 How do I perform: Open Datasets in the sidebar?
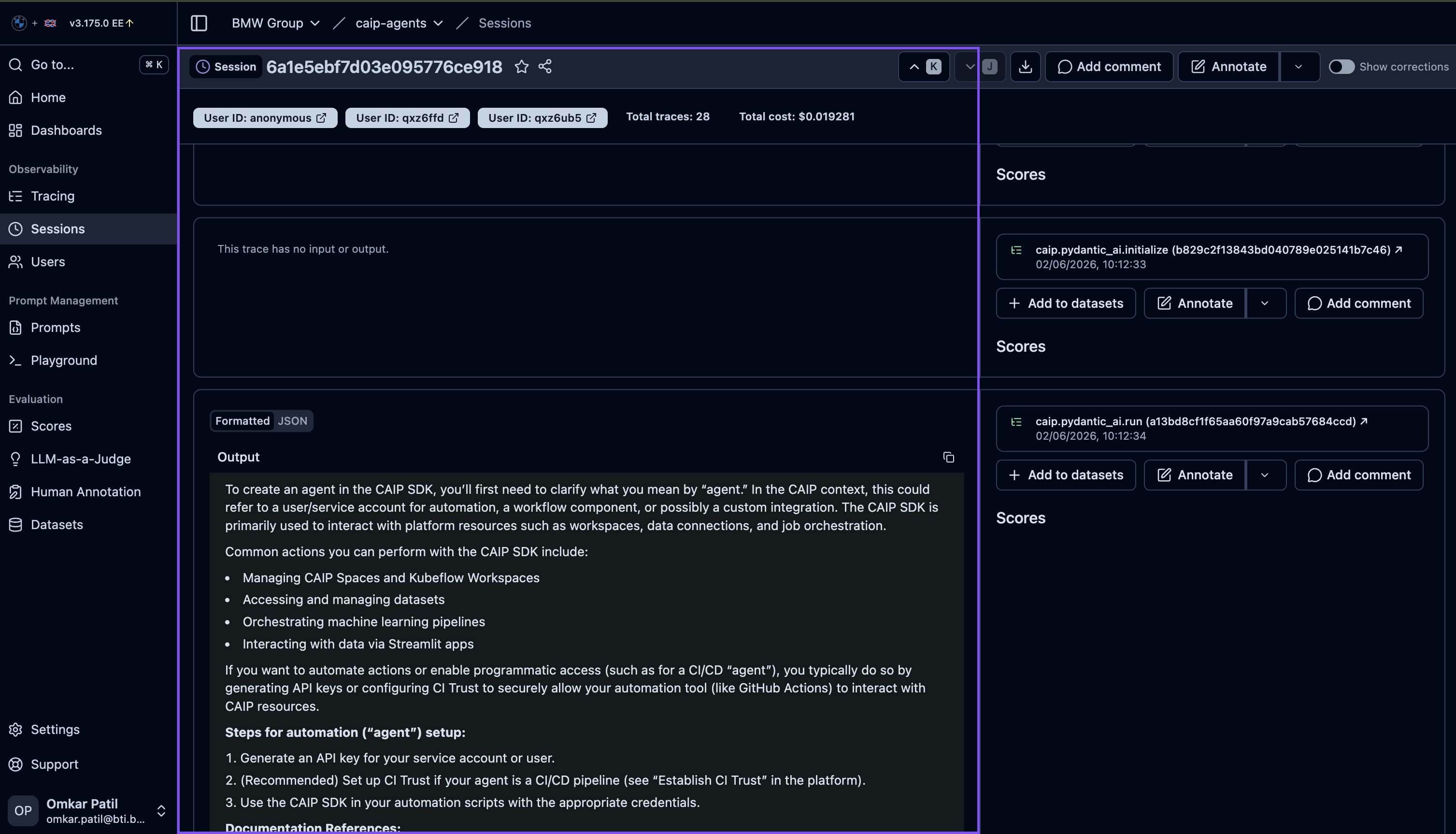tap(88, 525)
